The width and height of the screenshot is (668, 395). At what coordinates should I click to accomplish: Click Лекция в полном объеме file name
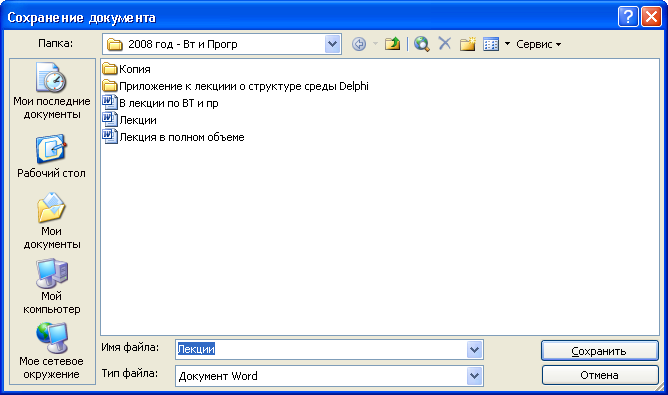pyautogui.click(x=182, y=137)
